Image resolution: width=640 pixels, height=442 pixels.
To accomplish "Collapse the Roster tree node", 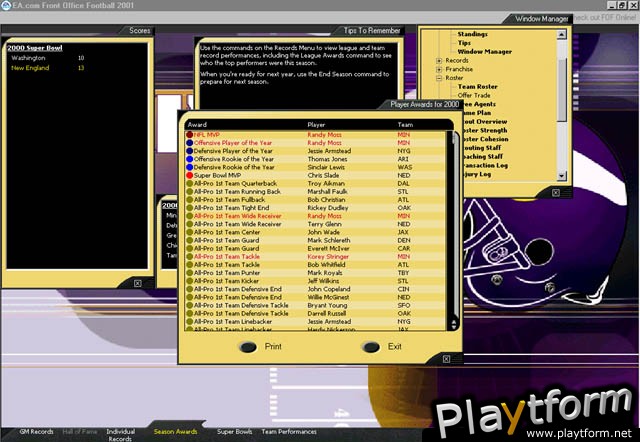I will (439, 78).
